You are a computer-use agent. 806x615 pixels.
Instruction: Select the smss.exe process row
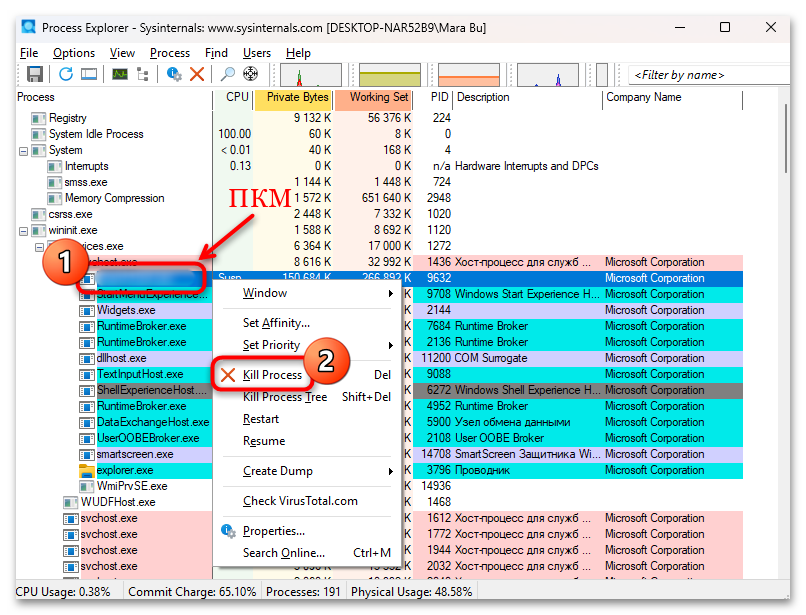[x=379, y=182]
